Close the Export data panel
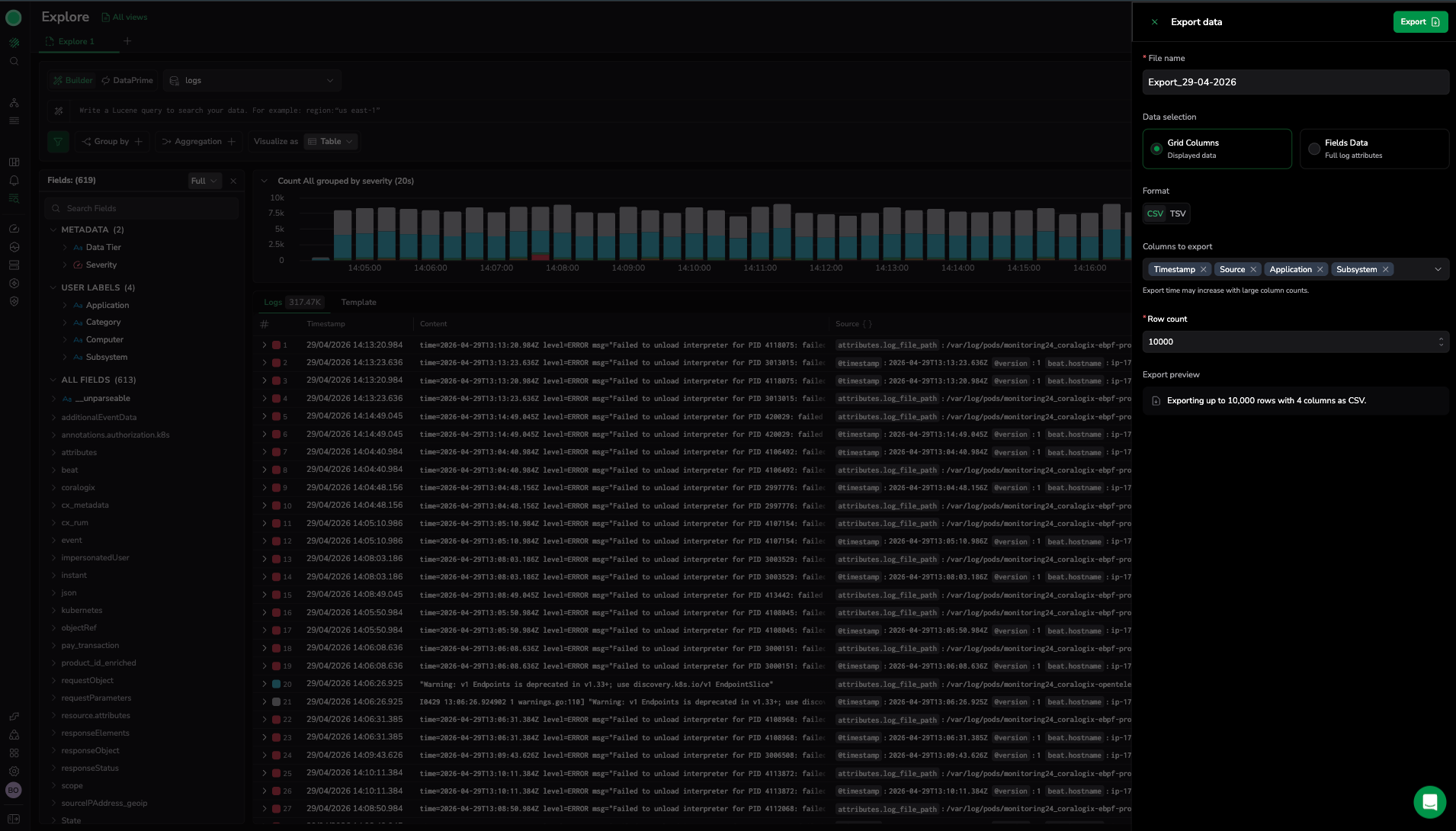 coord(1154,22)
